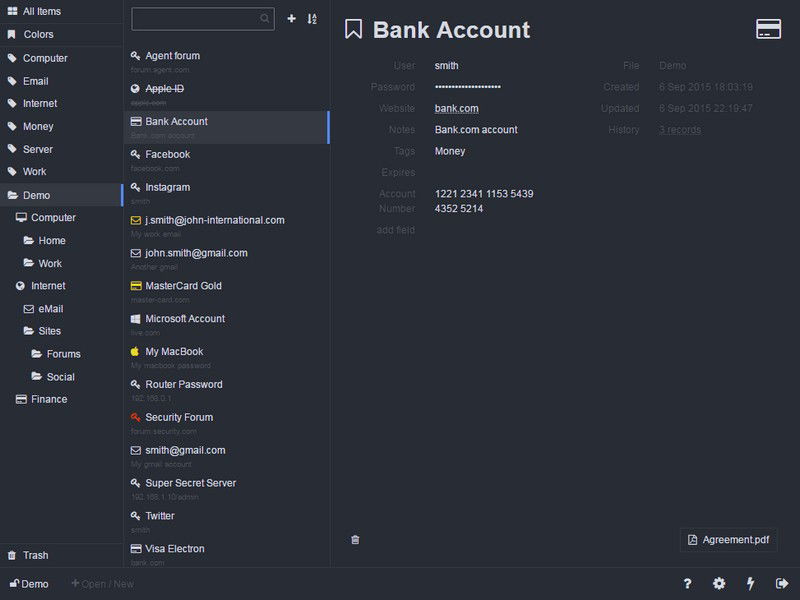Click the Money tag value in details
800x600 pixels.
tap(449, 151)
